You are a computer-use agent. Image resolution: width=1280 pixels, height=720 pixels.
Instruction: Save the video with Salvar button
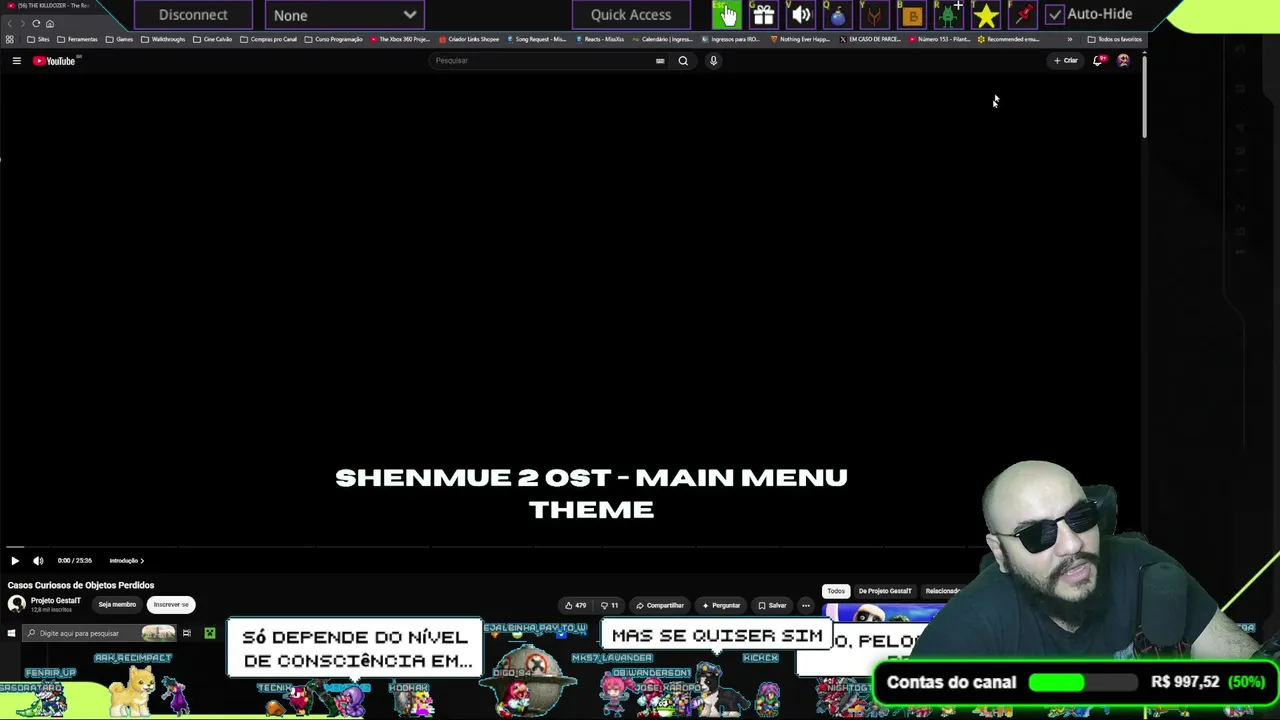(x=772, y=605)
